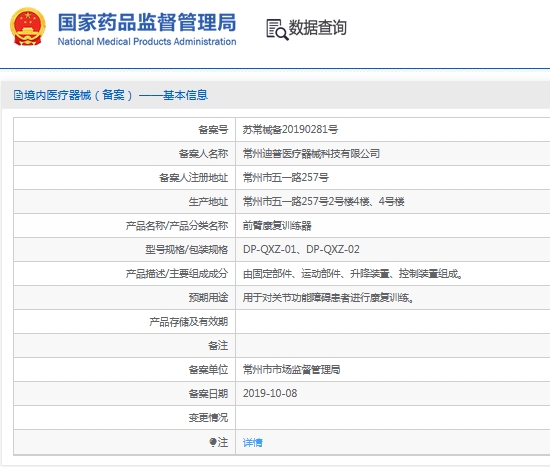Click the 预期用途 label
The image size is (550, 467).
coord(208,298)
